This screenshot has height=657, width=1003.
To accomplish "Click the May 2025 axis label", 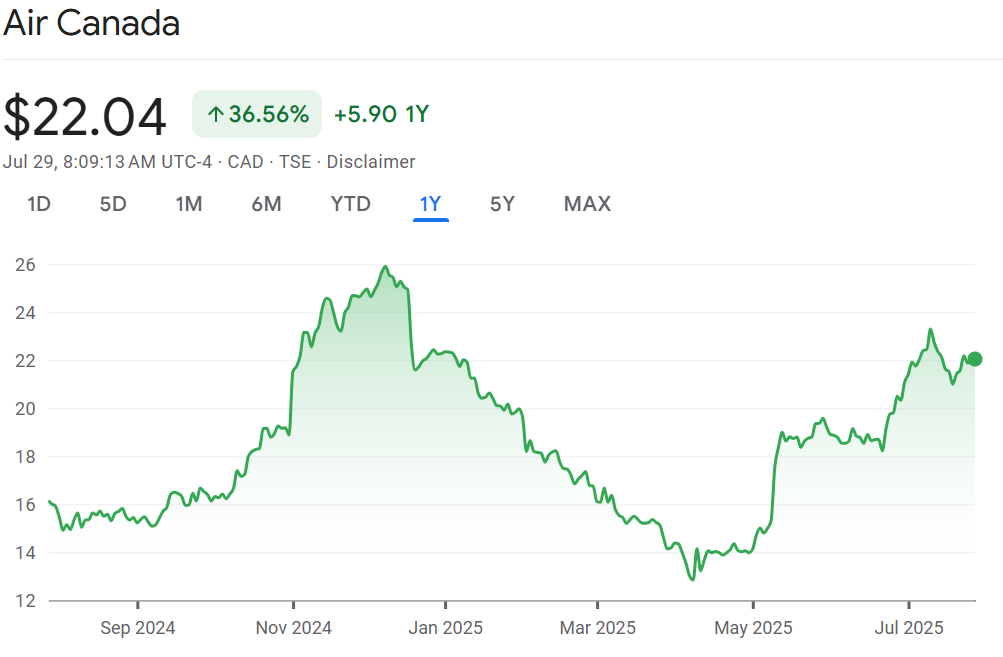I will click(754, 628).
